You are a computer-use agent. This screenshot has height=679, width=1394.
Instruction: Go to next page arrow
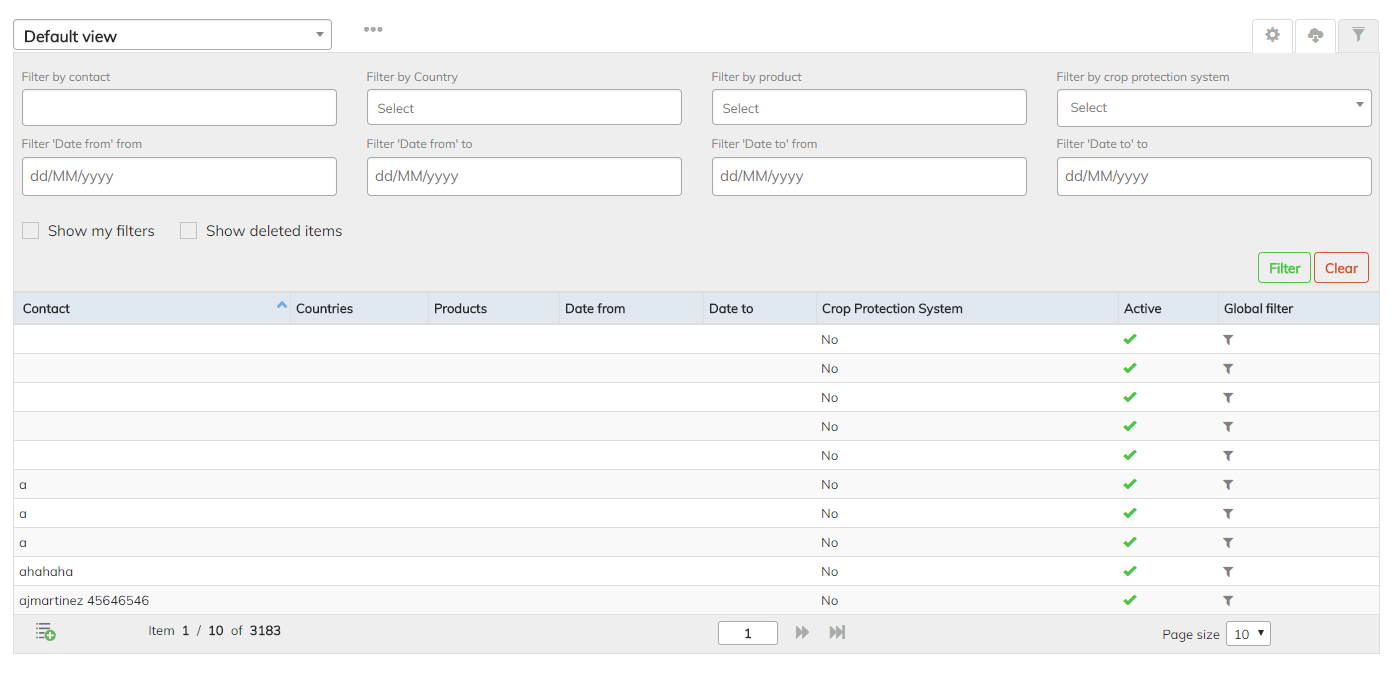802,632
